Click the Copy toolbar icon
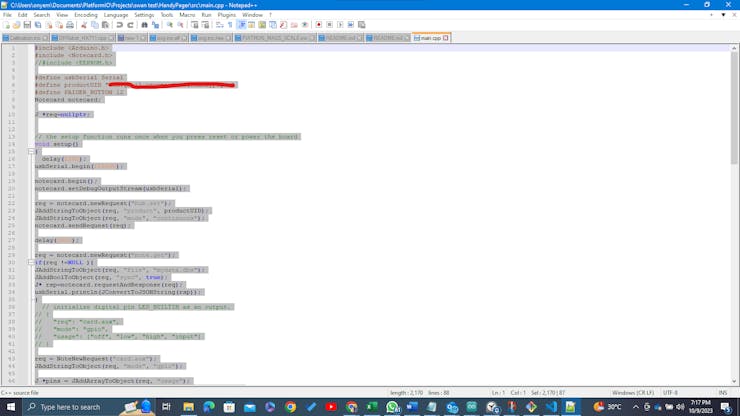 94,25
